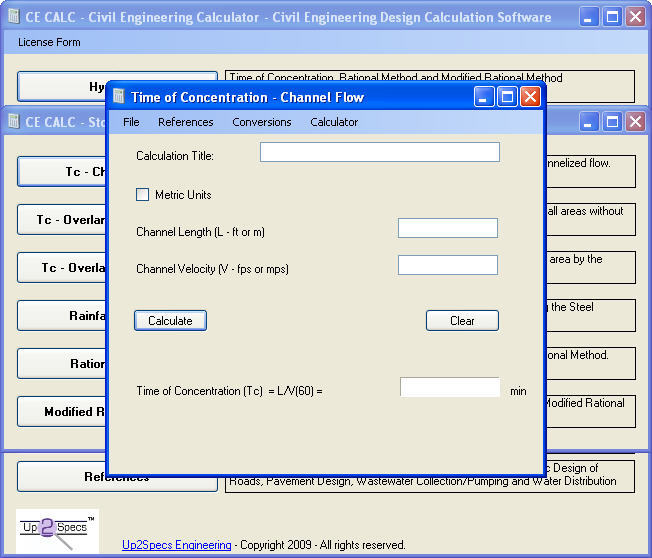The height and width of the screenshot is (558, 652).
Task: Click the Hy button in main window
Action: click(x=62, y=86)
